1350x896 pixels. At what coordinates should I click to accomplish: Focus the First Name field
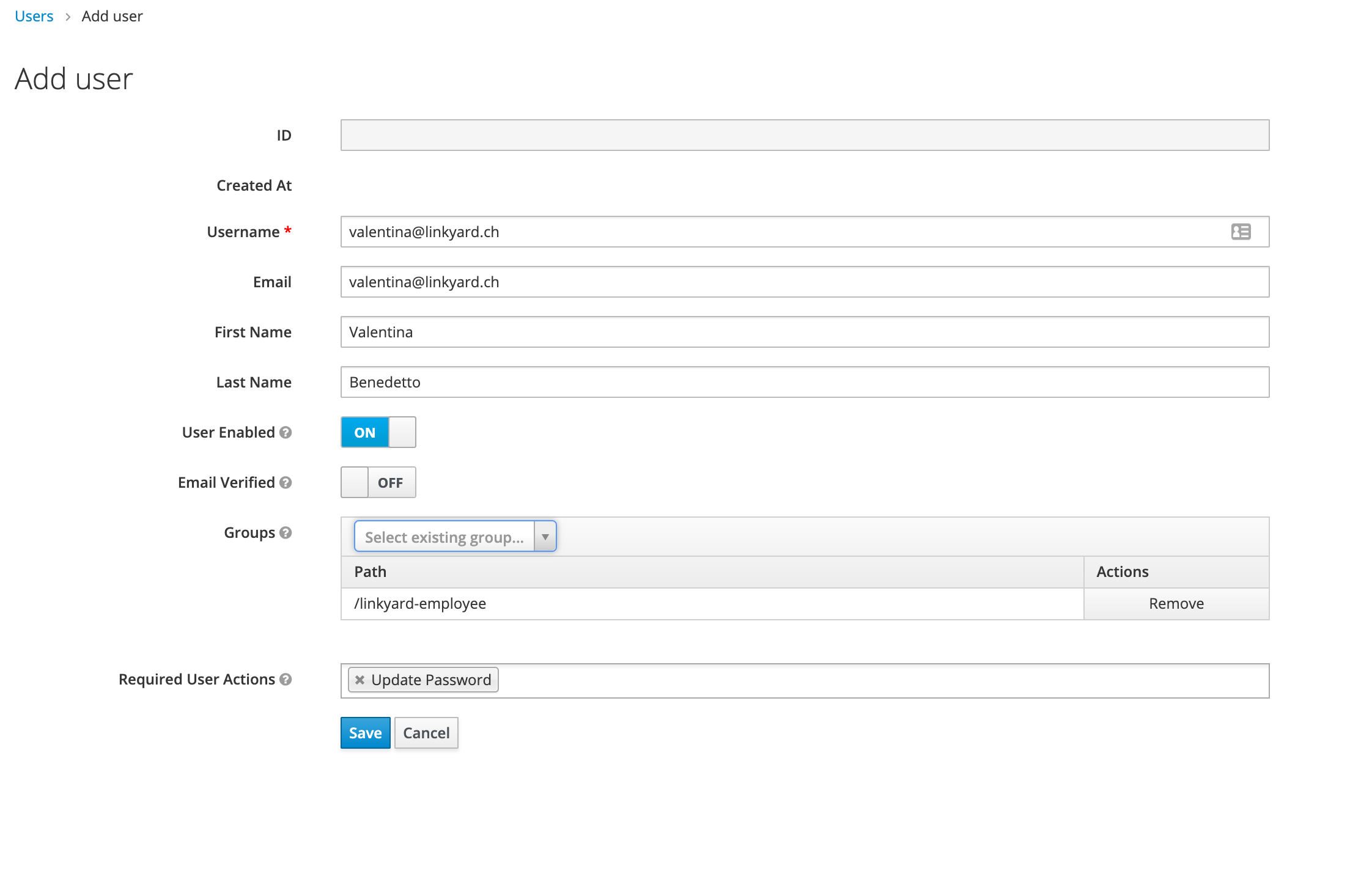click(x=804, y=332)
